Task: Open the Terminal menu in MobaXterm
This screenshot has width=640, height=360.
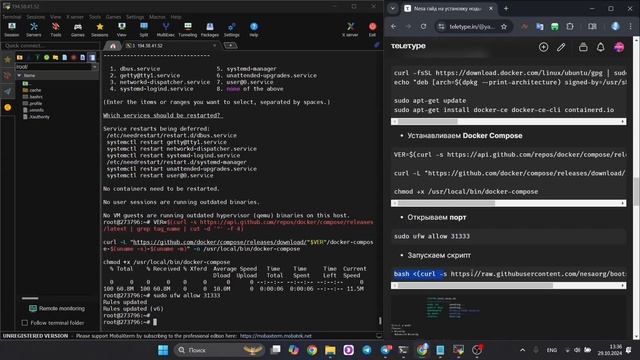Action: [11, 17]
